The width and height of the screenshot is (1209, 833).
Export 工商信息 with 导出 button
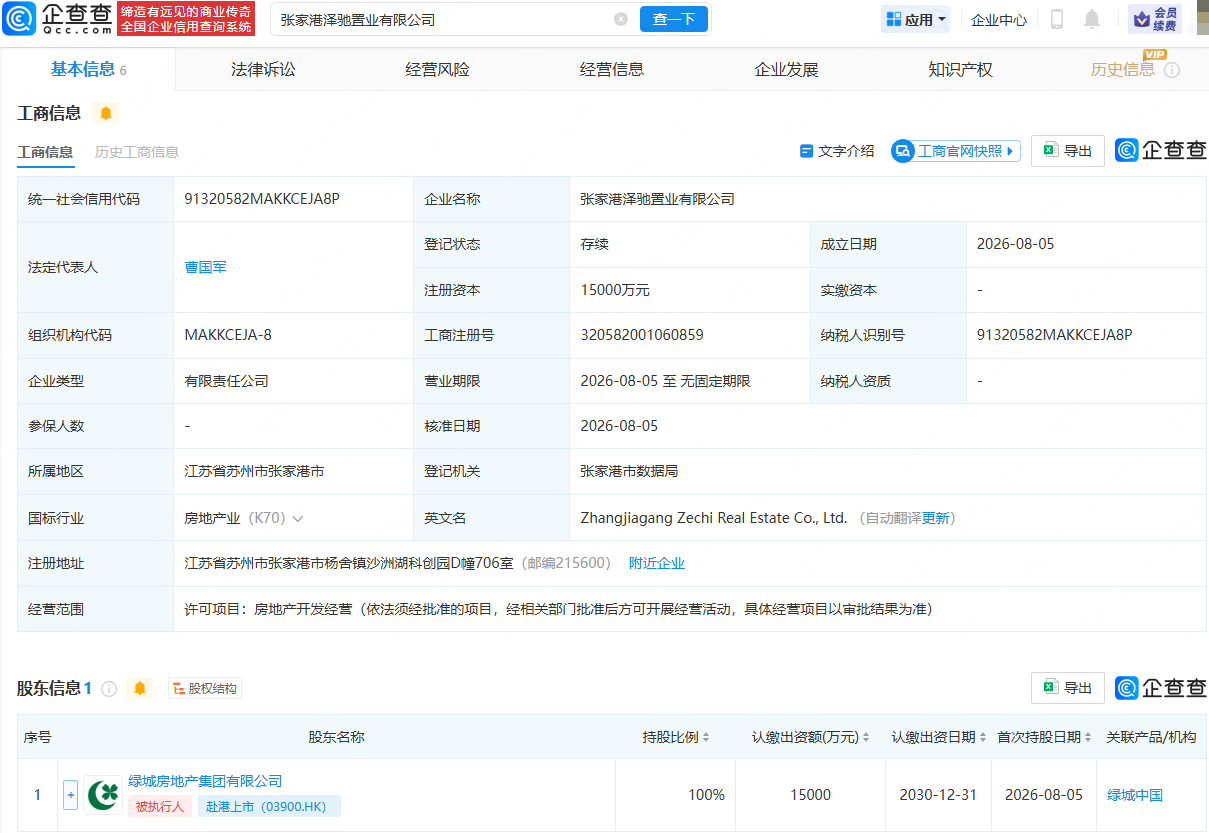pyautogui.click(x=1068, y=151)
